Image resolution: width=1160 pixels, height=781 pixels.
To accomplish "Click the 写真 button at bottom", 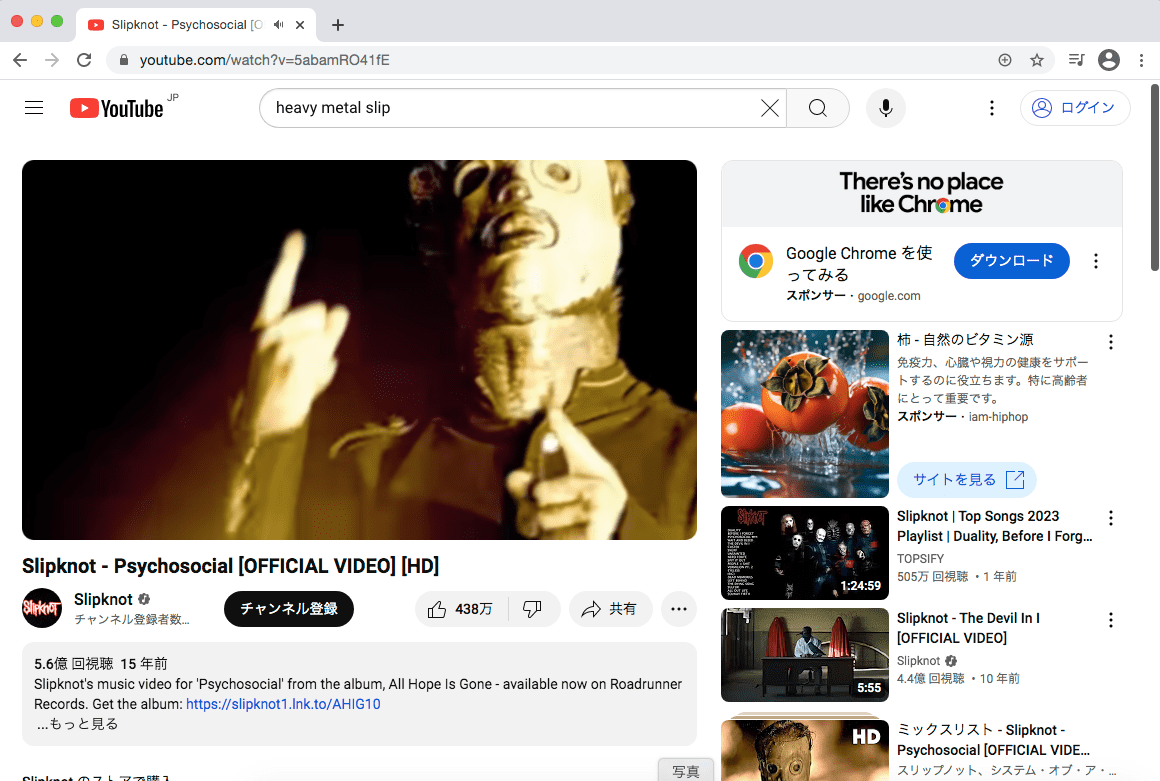I will click(686, 770).
